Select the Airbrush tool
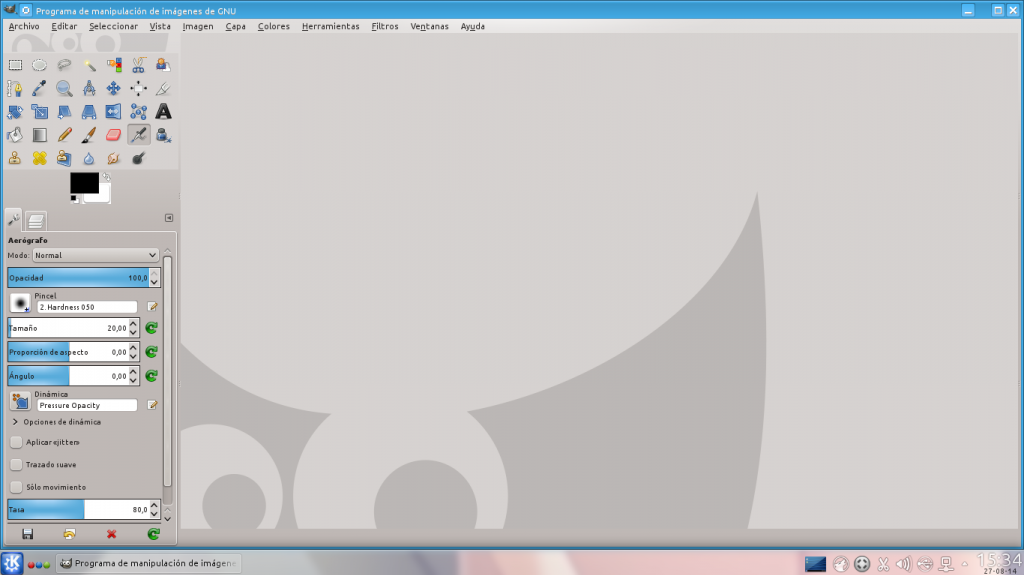The height and width of the screenshot is (575, 1024). pyautogui.click(x=138, y=135)
